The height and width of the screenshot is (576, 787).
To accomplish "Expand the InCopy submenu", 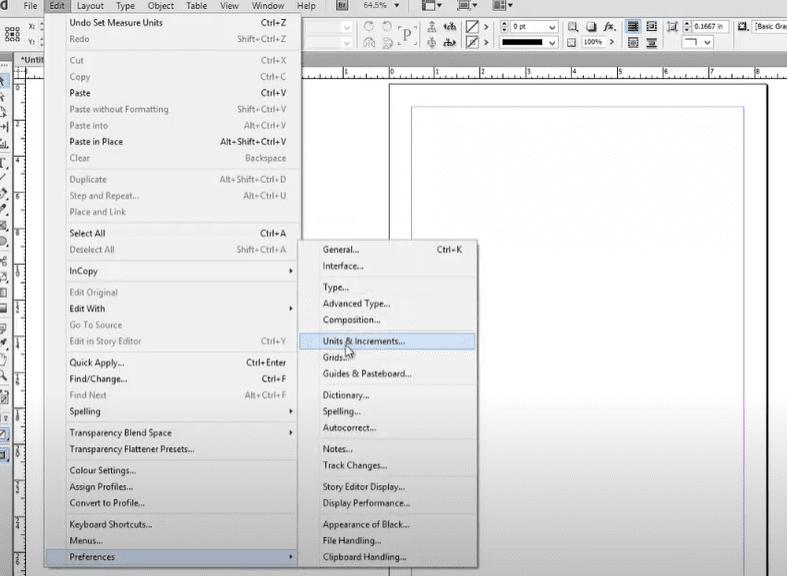I will [x=181, y=271].
